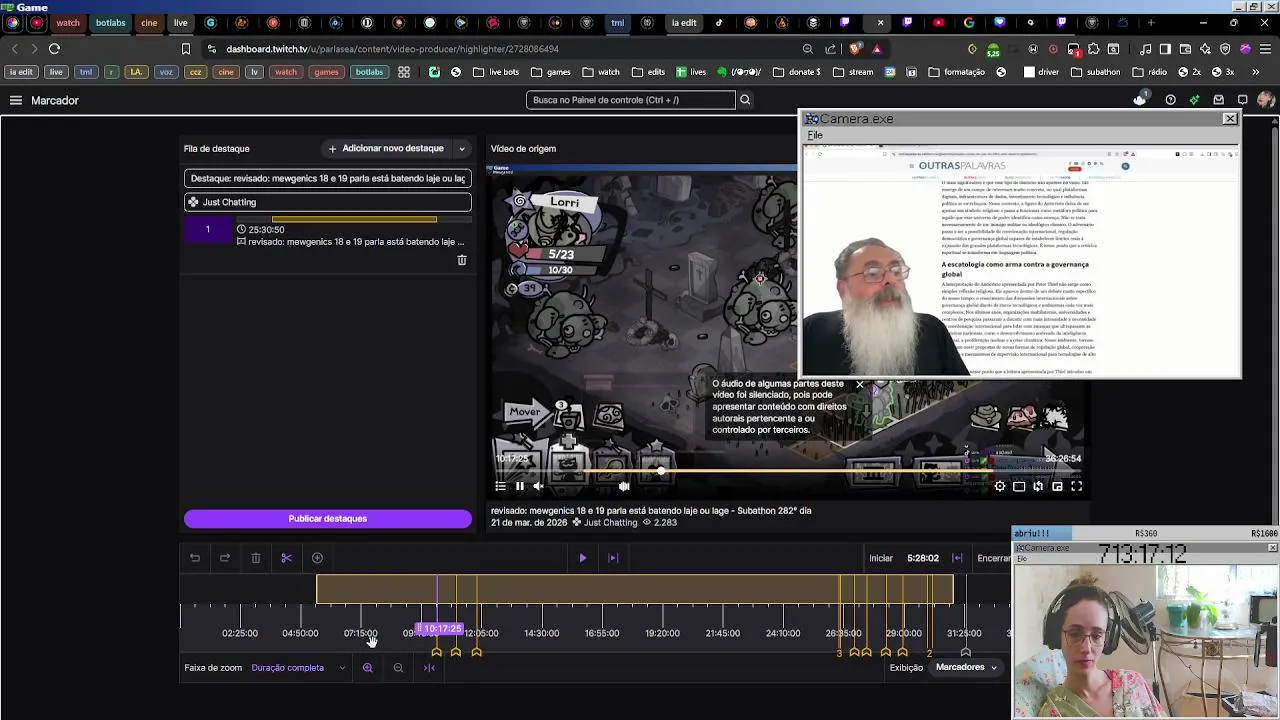The width and height of the screenshot is (1280, 720).
Task: Switch to the ia edit browser tab
Action: [x=684, y=22]
